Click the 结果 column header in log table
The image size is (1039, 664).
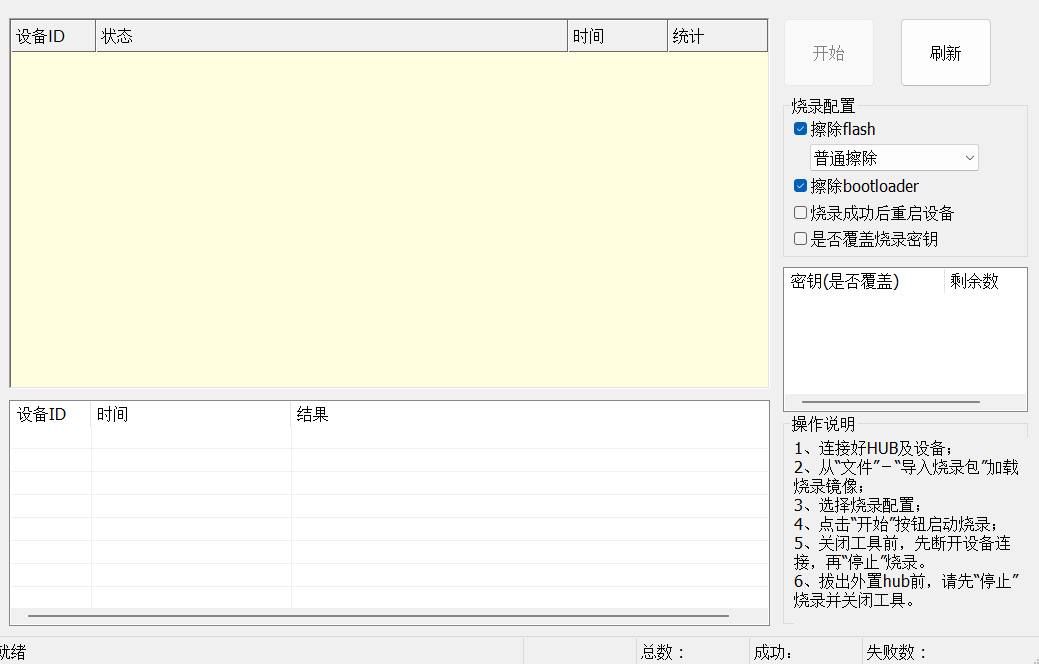(529, 414)
